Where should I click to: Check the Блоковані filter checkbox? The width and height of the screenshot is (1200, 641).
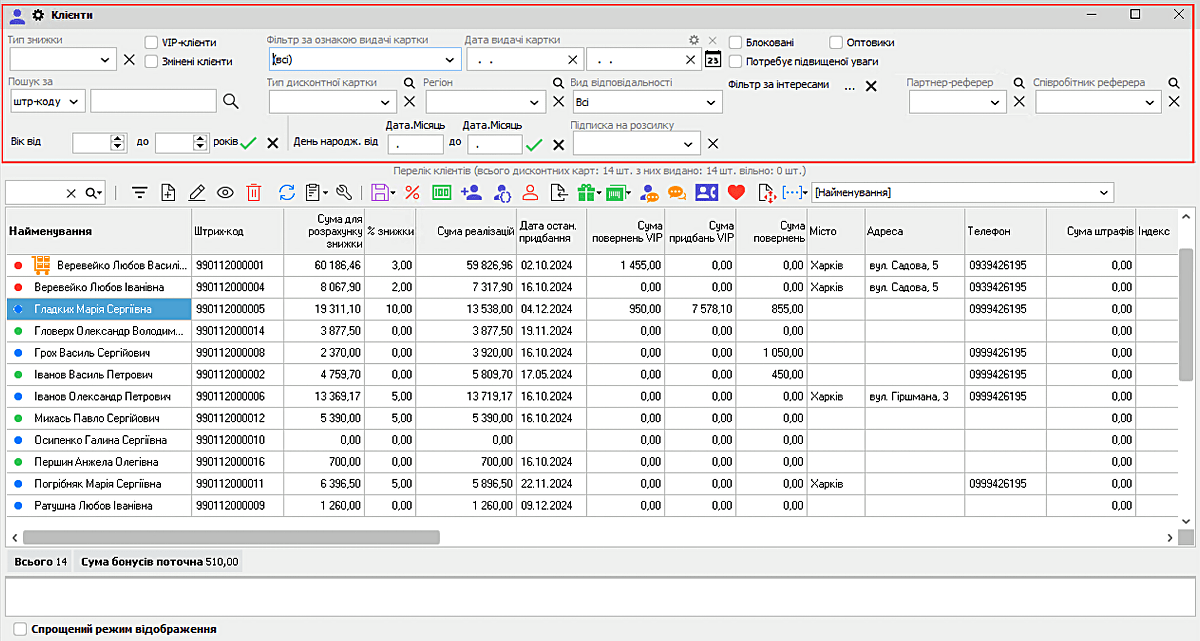pos(737,42)
